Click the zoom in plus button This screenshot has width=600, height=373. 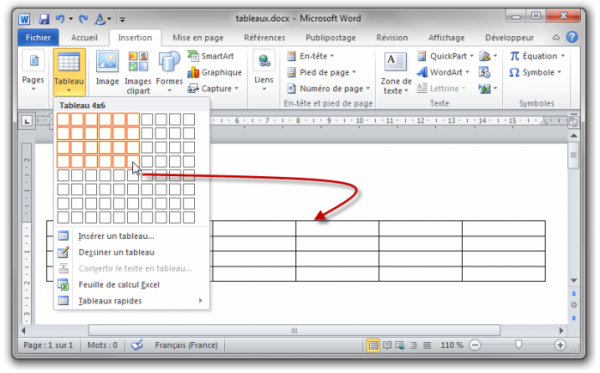[x=560, y=345]
